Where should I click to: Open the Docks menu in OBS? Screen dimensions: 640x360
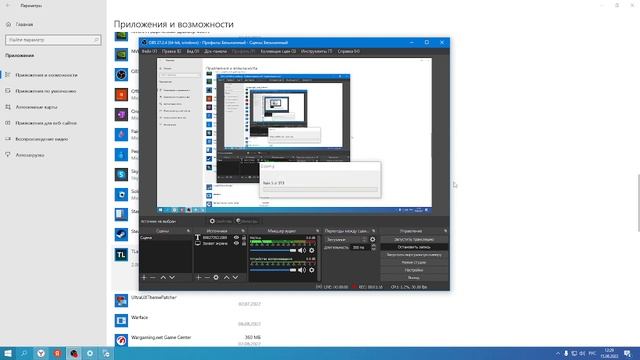pyautogui.click(x=215, y=51)
